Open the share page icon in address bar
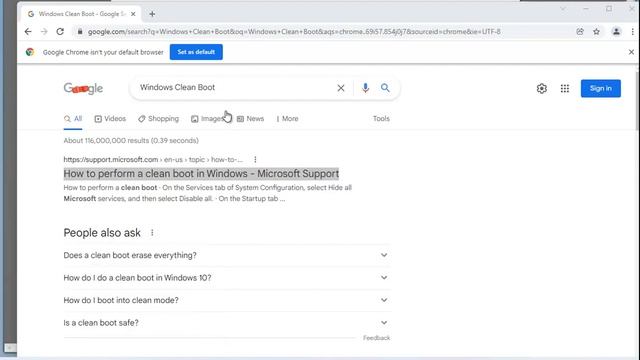The width and height of the screenshot is (640, 360). tap(580, 31)
